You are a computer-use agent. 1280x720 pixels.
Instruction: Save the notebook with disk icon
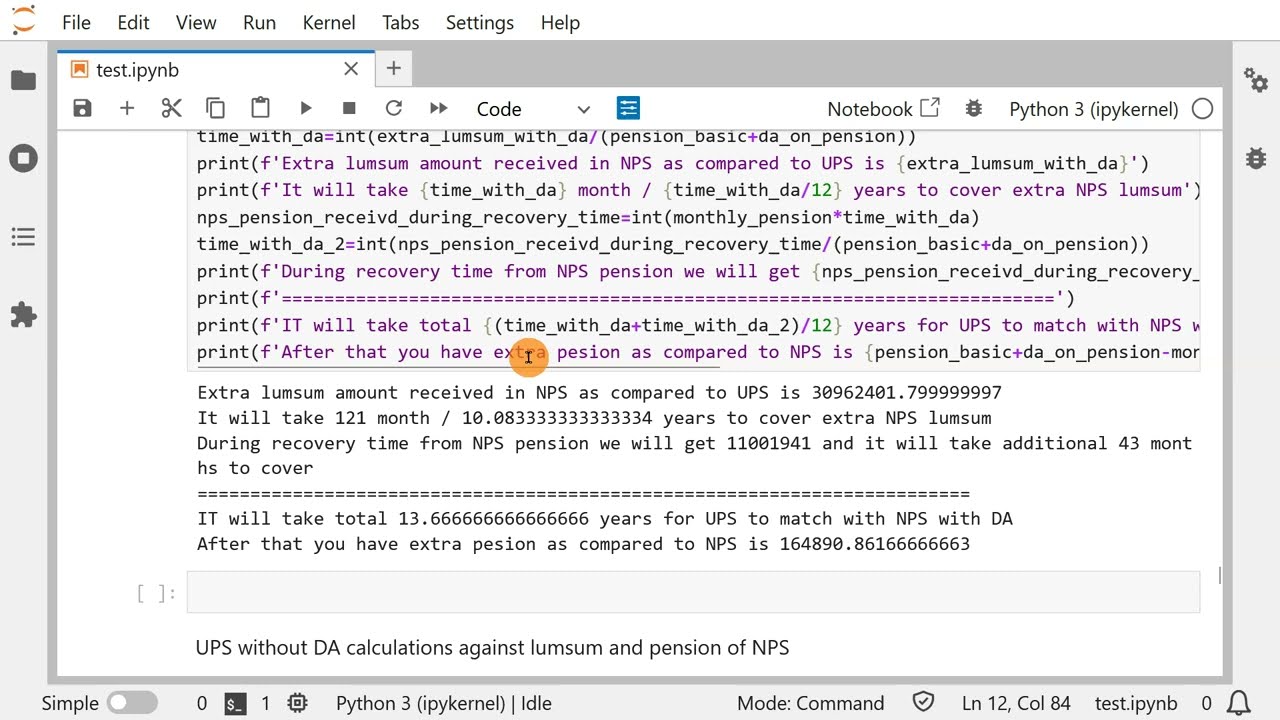83,108
